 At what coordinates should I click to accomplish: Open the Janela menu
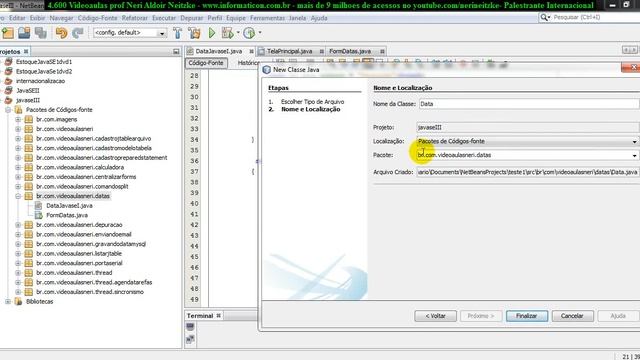tap(297, 18)
